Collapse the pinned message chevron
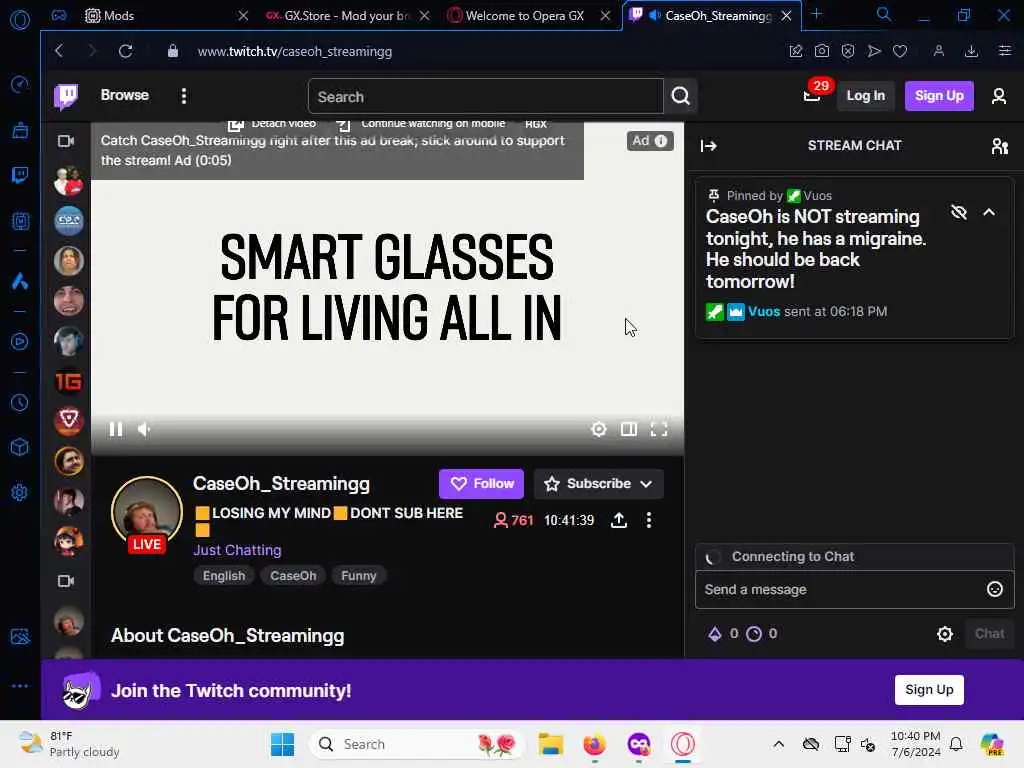1024x768 pixels. point(989,212)
